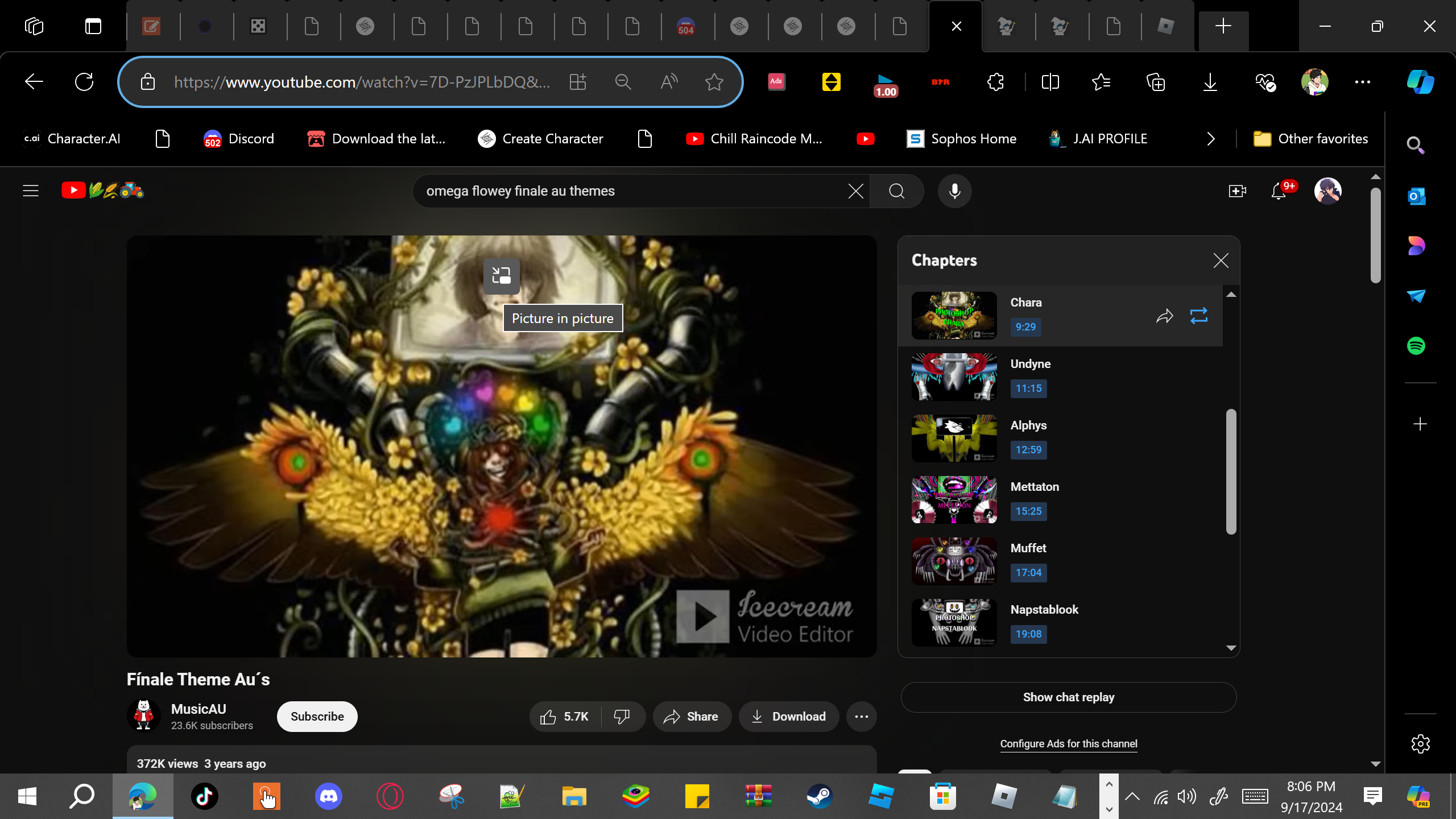Open Spotify in the Edge sidebar
1456x819 pixels.
1416,346
